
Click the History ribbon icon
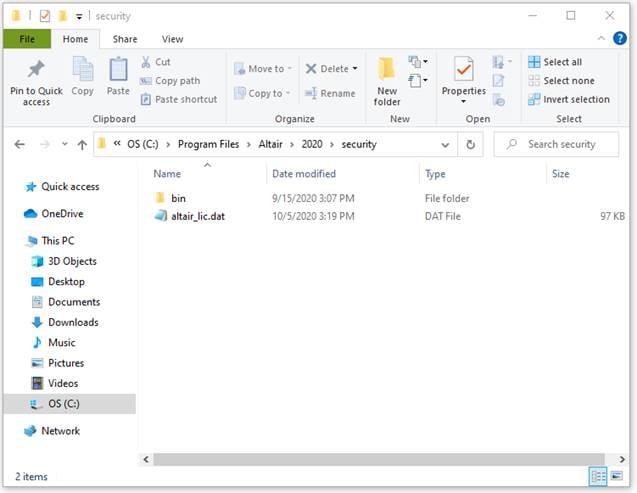point(498,99)
